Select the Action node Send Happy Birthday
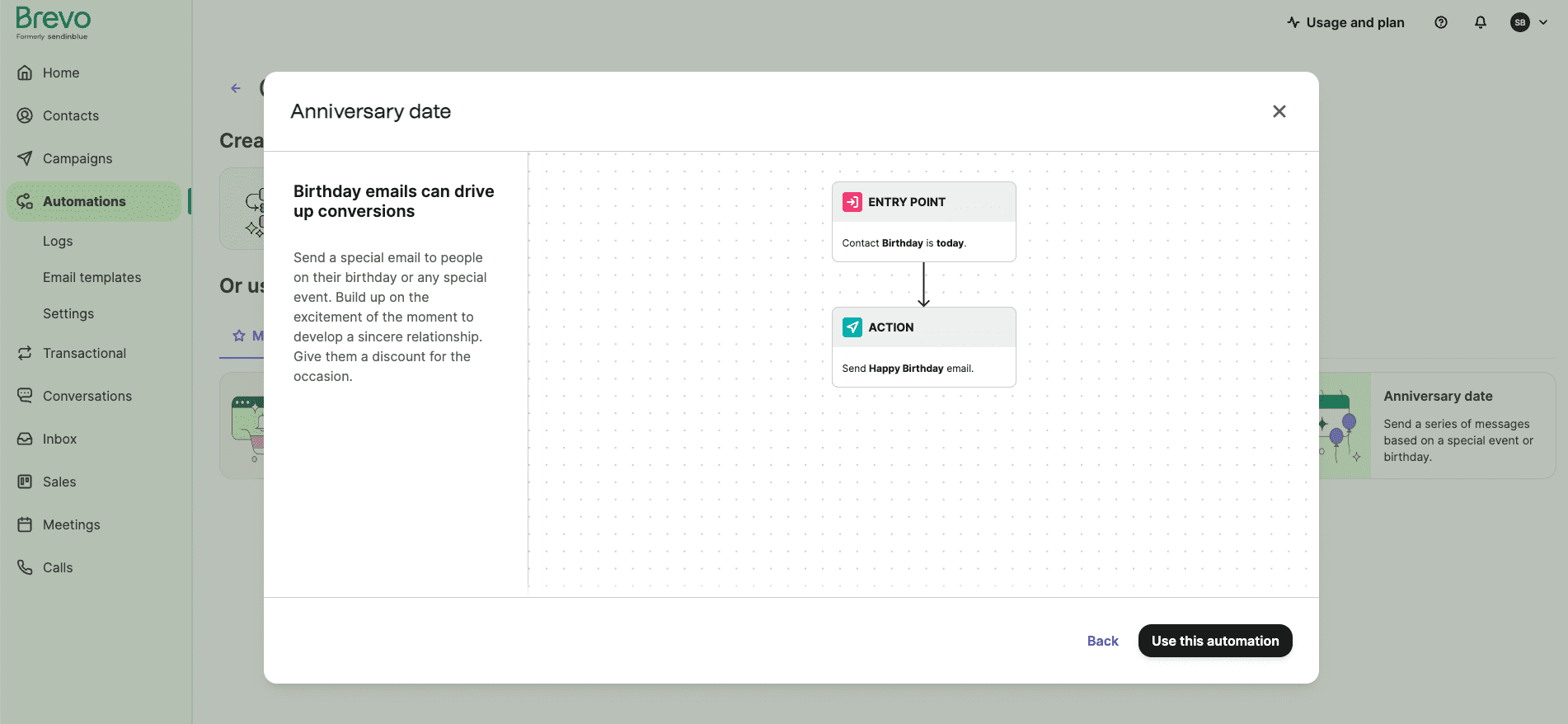The image size is (1568, 724). click(x=923, y=347)
